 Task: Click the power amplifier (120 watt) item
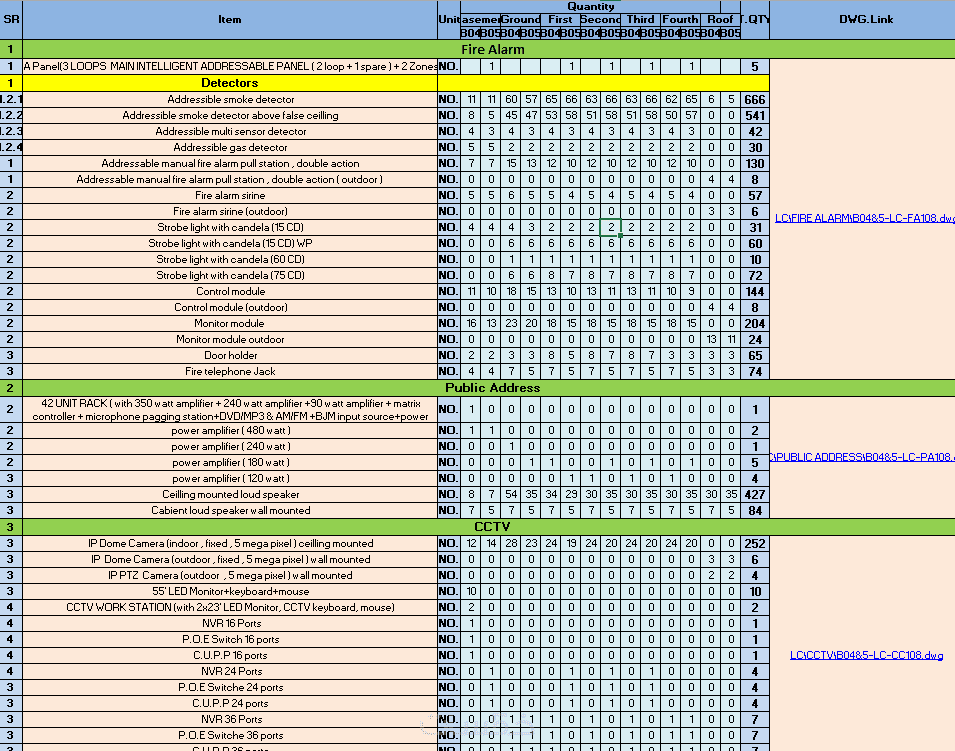point(230,479)
